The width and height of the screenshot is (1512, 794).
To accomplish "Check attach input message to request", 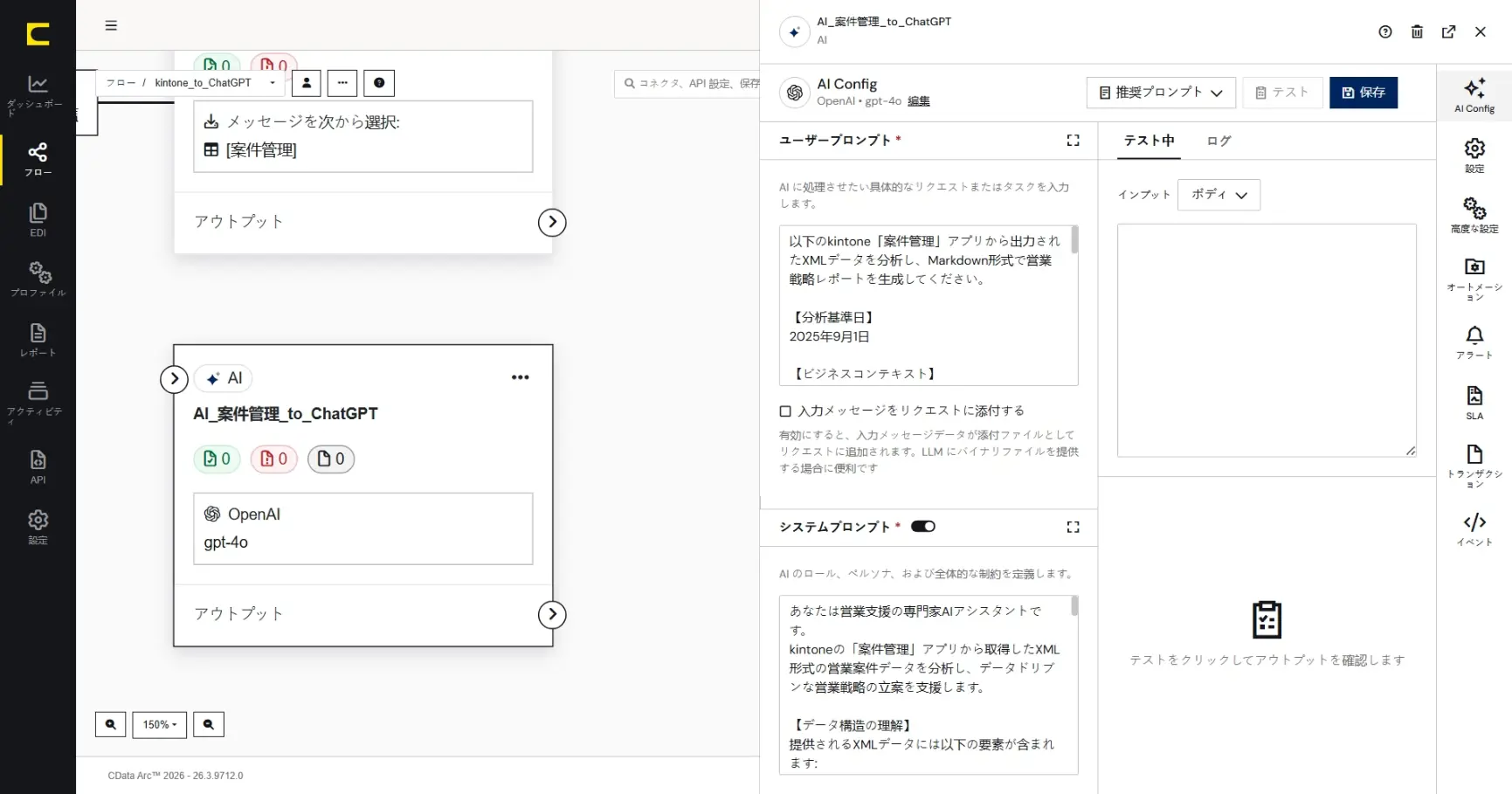I will point(785,411).
